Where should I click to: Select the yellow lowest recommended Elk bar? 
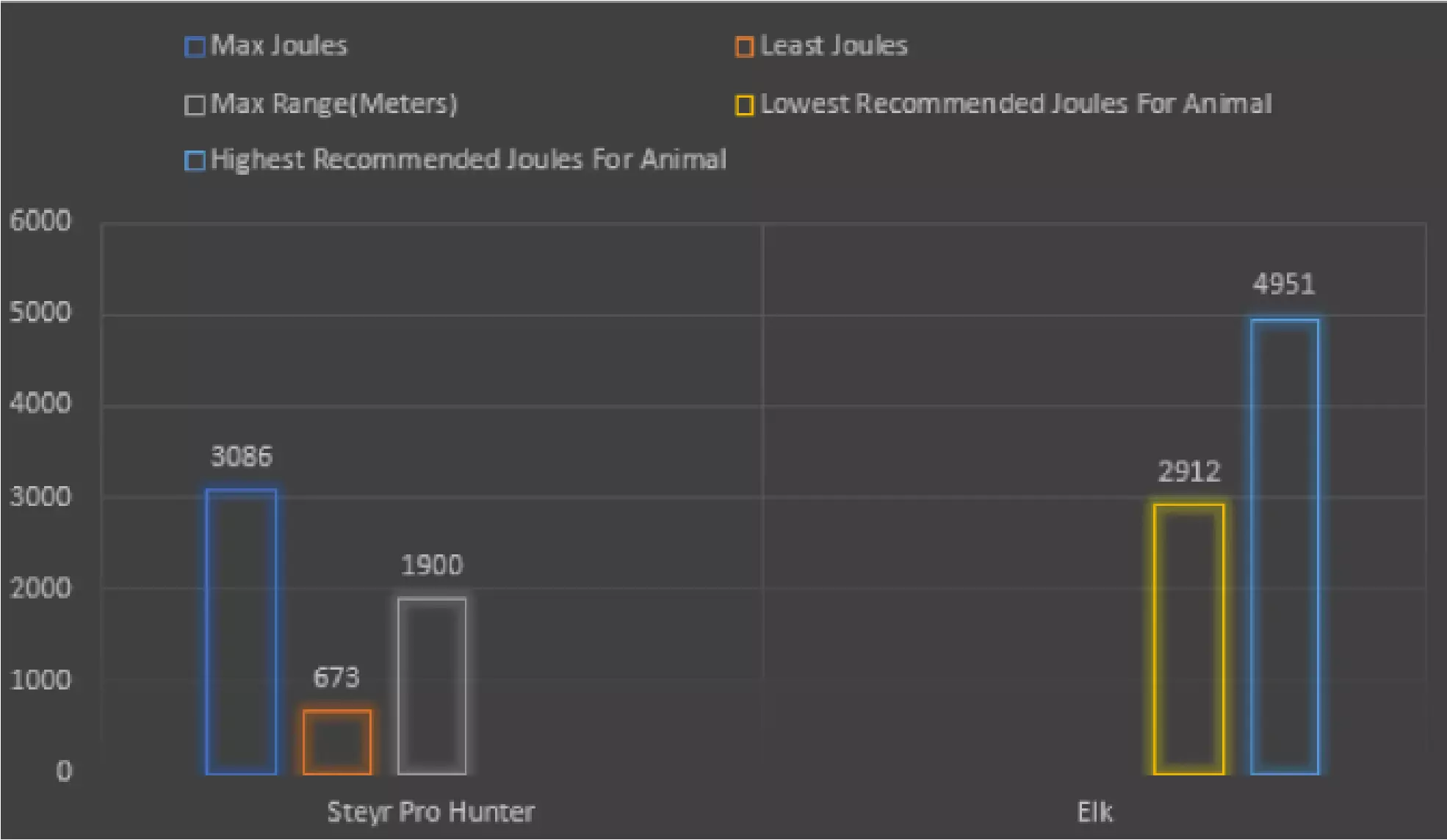click(x=1188, y=639)
